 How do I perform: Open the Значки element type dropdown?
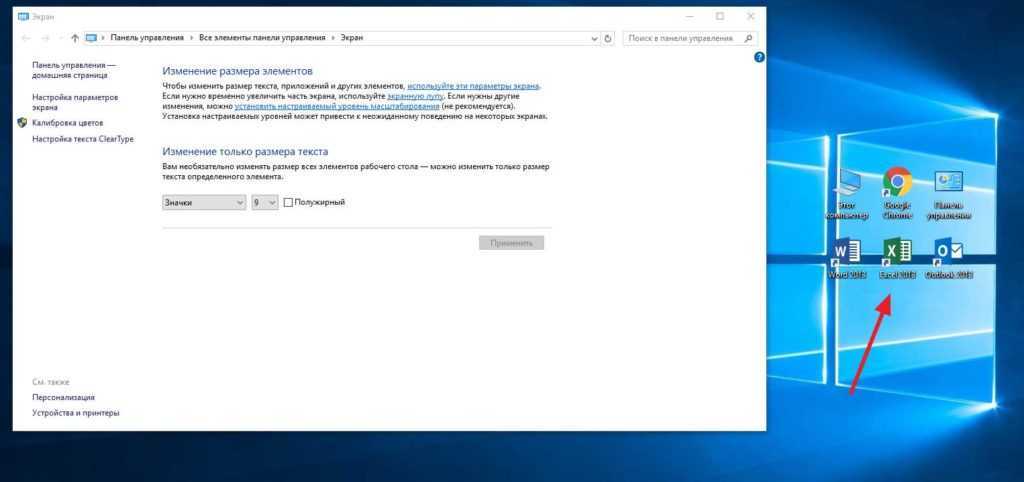coord(203,202)
